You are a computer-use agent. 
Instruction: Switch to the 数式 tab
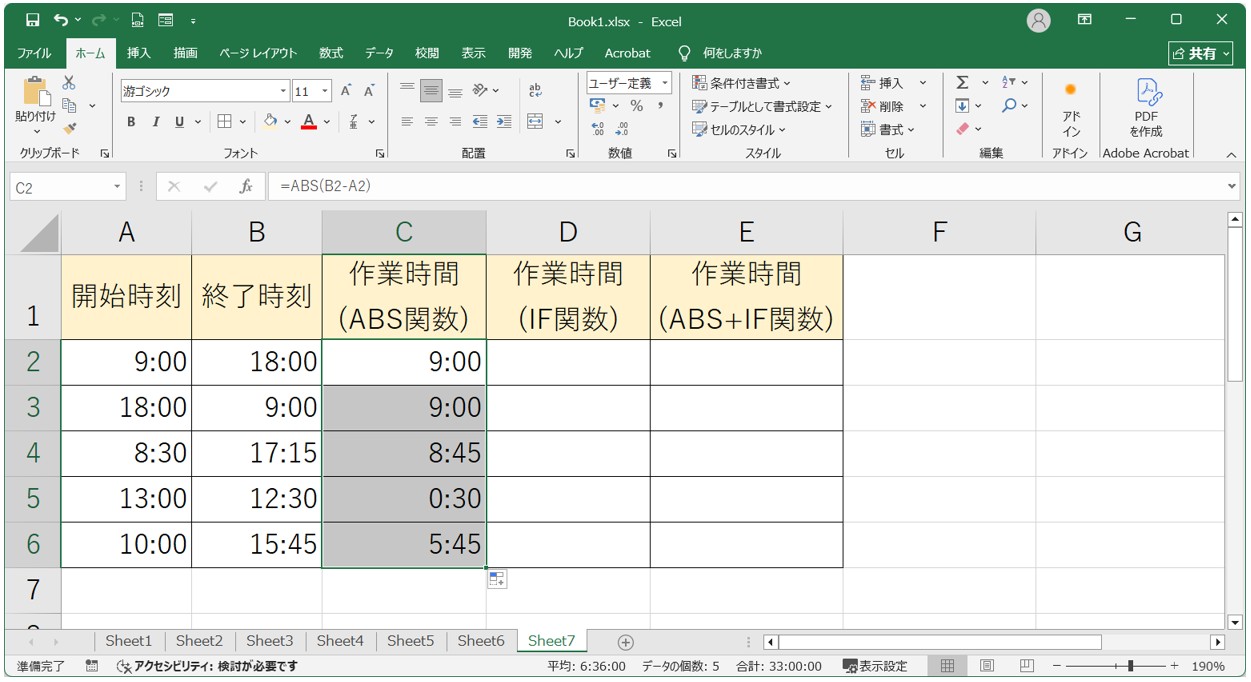(331, 53)
